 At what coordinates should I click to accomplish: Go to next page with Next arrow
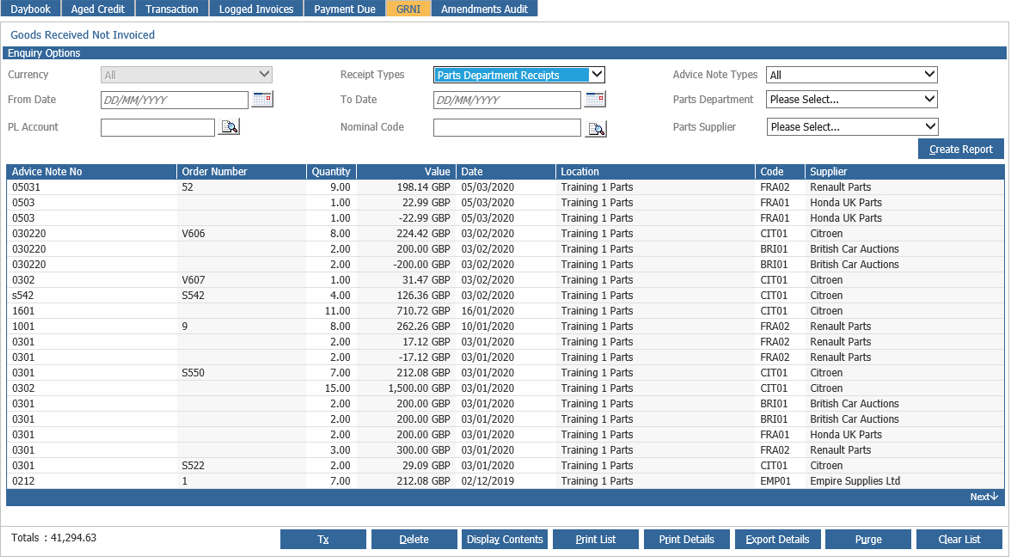[x=984, y=497]
